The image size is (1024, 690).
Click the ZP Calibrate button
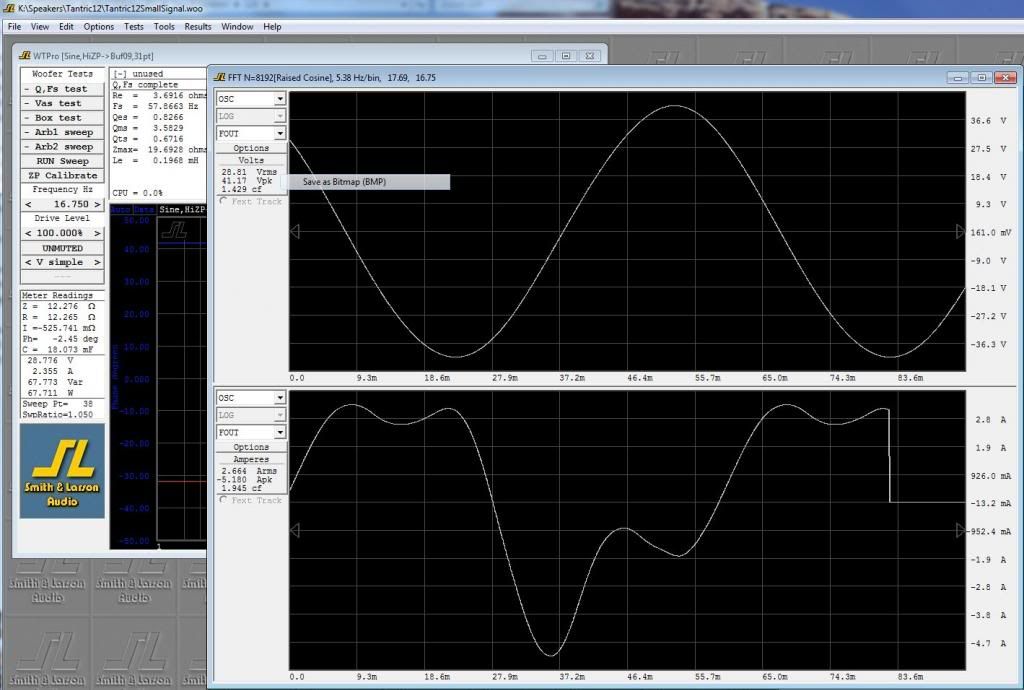point(62,176)
